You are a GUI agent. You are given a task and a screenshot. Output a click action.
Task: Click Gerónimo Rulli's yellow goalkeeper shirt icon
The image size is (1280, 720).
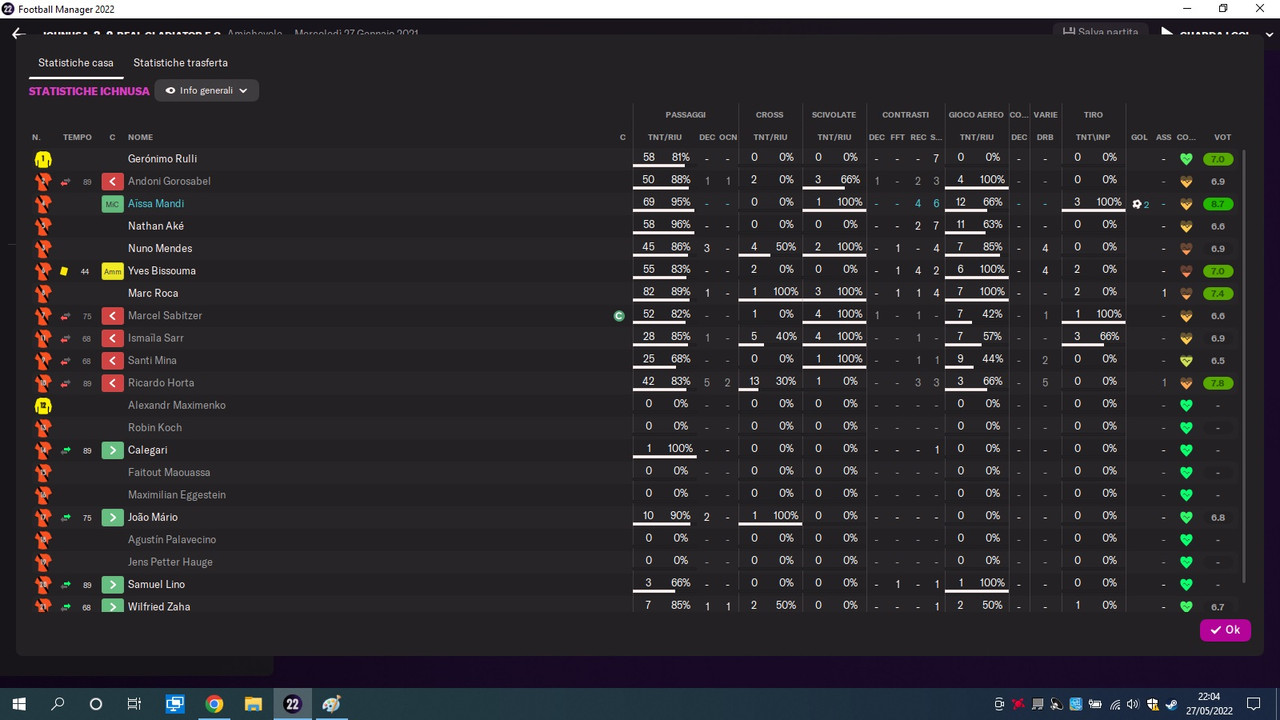pos(43,159)
